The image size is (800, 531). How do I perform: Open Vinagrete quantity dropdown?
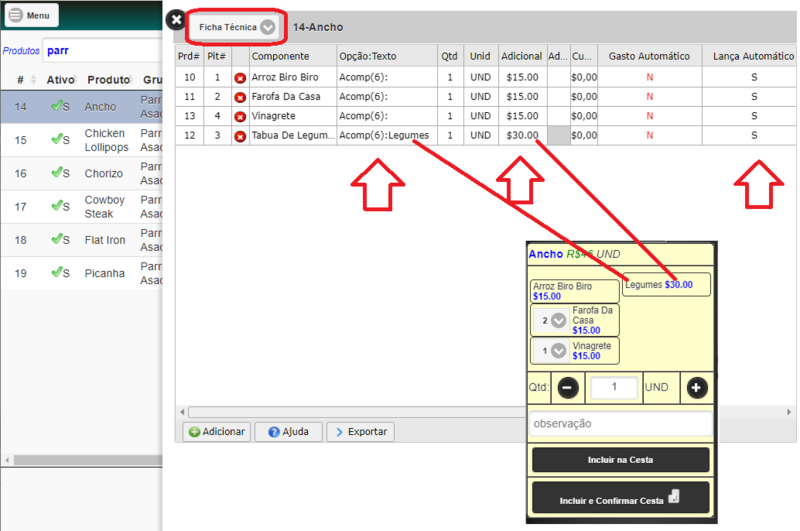(551, 351)
